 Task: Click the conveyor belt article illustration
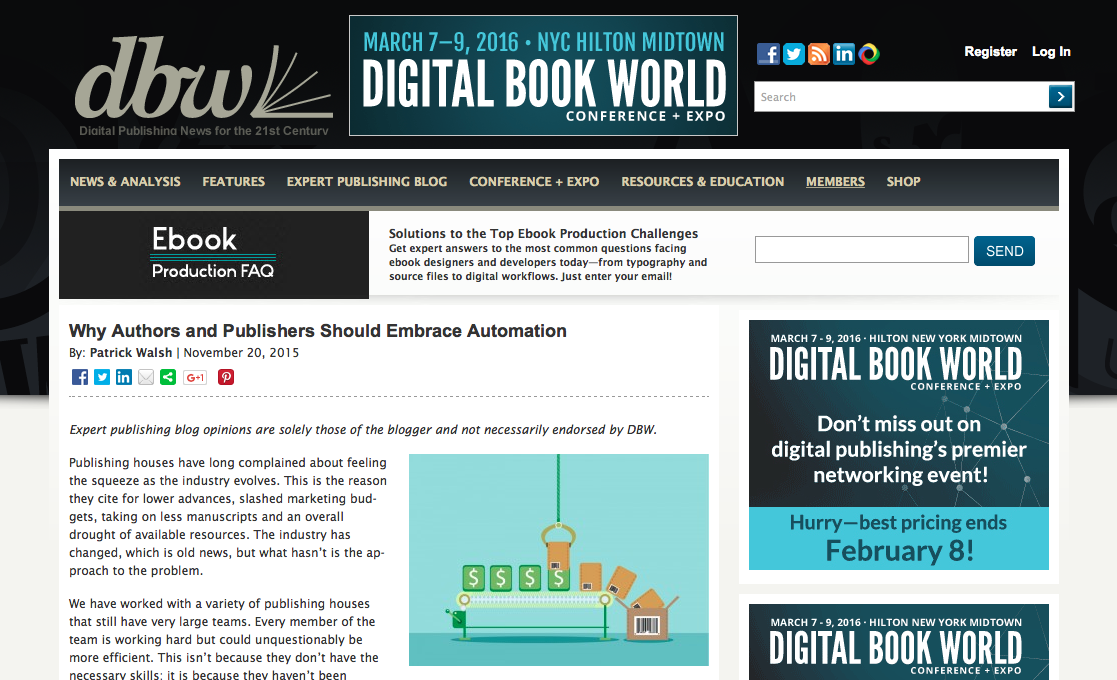point(558,560)
